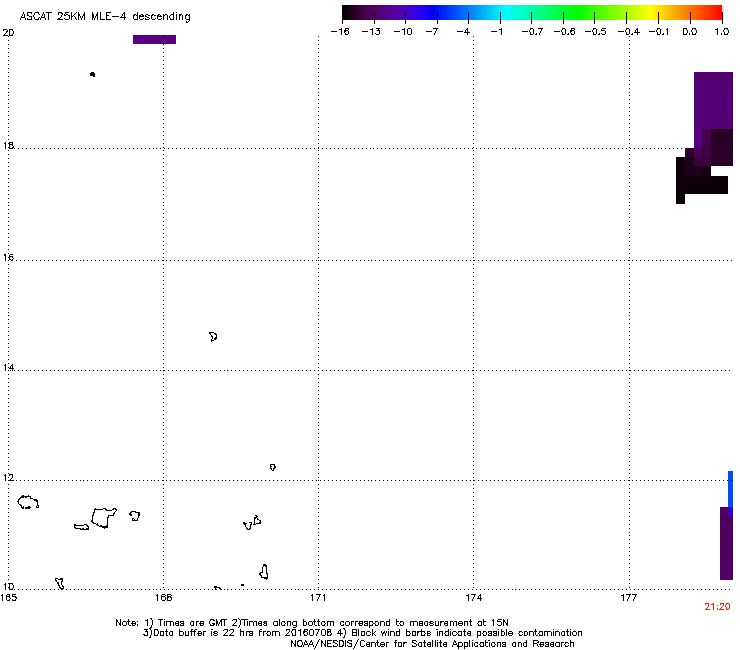Click the large atoll outline near 167E
The height and width of the screenshot is (650, 740).
pyautogui.click(x=104, y=518)
